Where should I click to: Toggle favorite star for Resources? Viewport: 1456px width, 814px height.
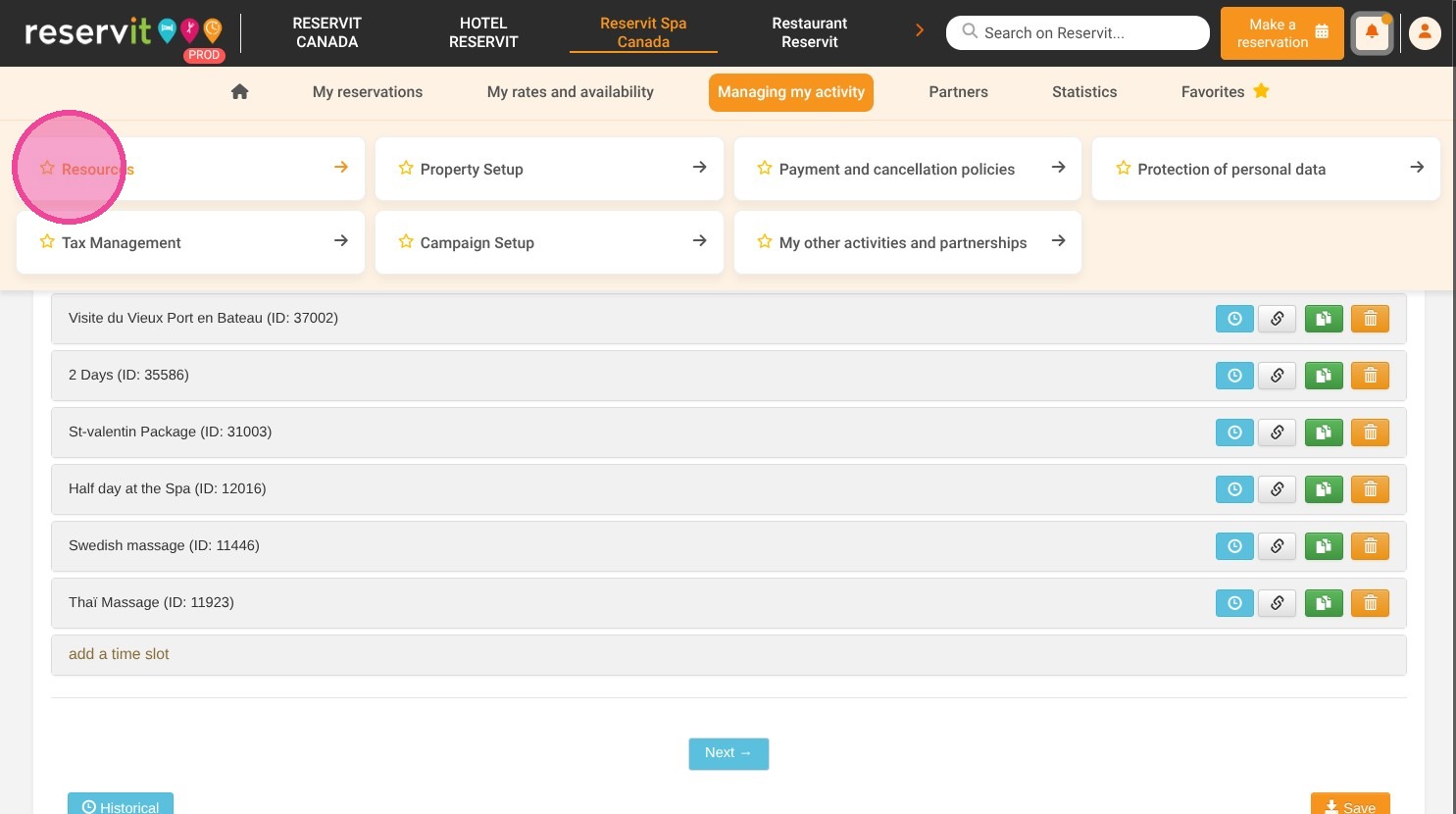click(47, 169)
